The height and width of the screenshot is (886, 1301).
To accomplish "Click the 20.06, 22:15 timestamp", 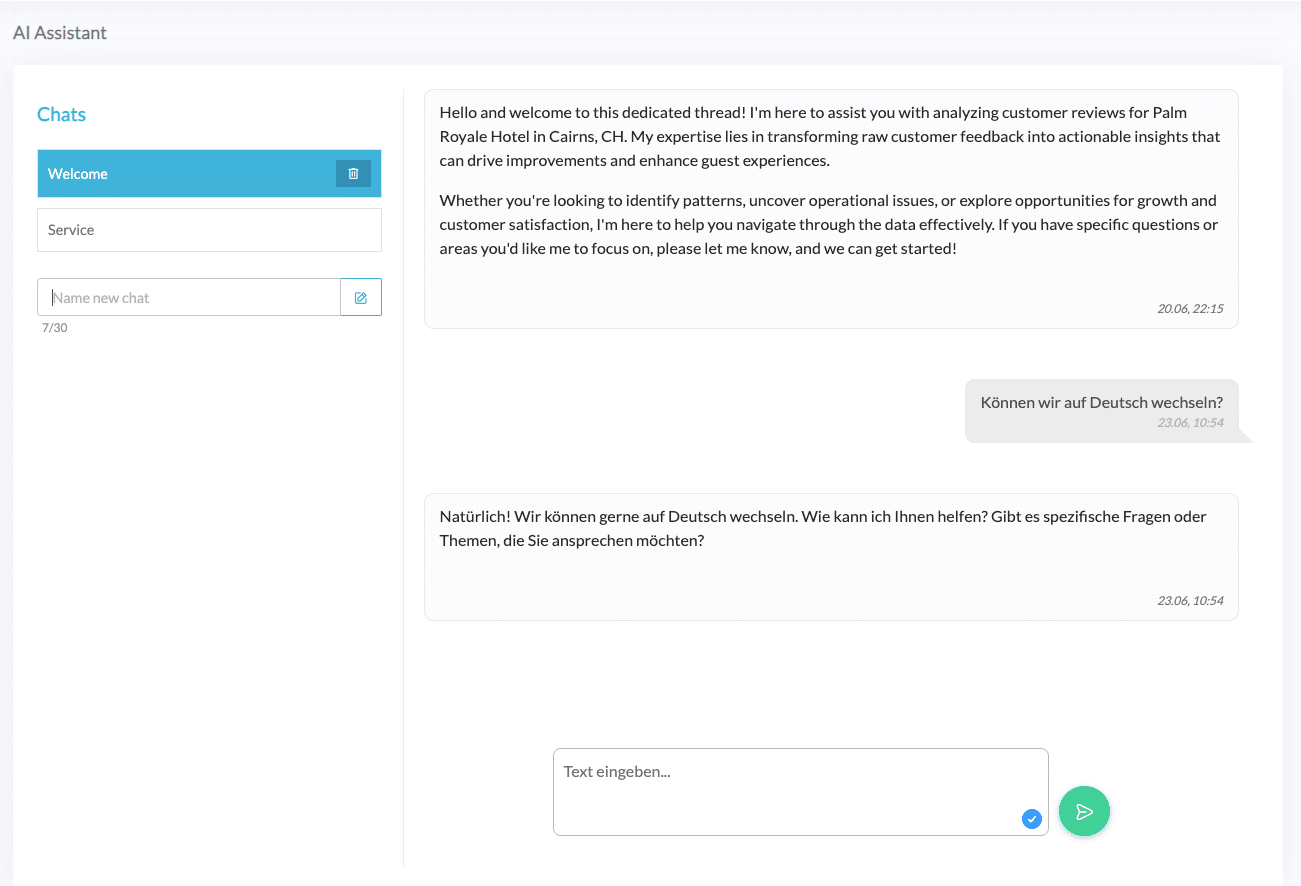I will (x=1190, y=309).
